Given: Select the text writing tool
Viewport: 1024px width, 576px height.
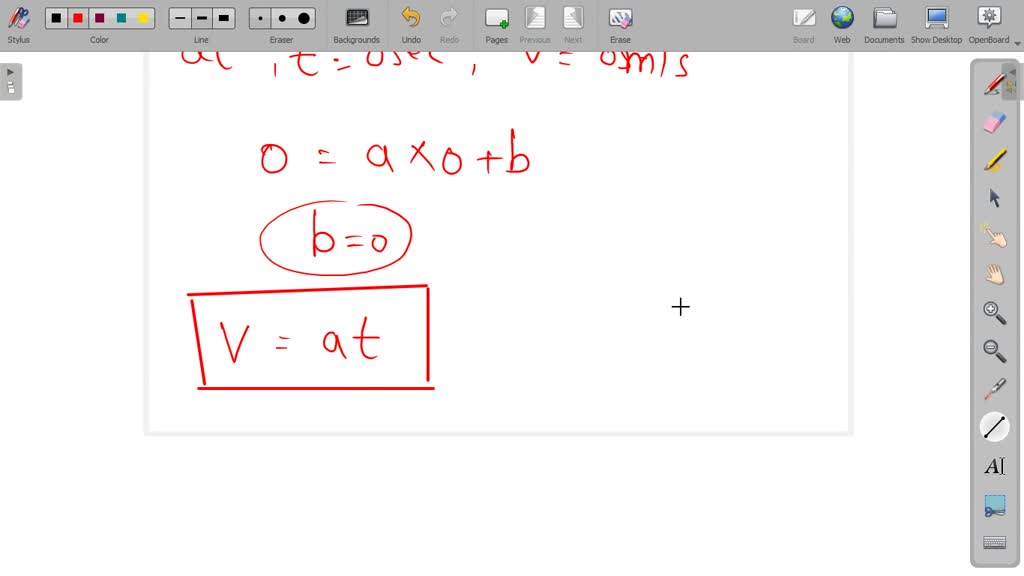Looking at the screenshot, I should point(994,466).
